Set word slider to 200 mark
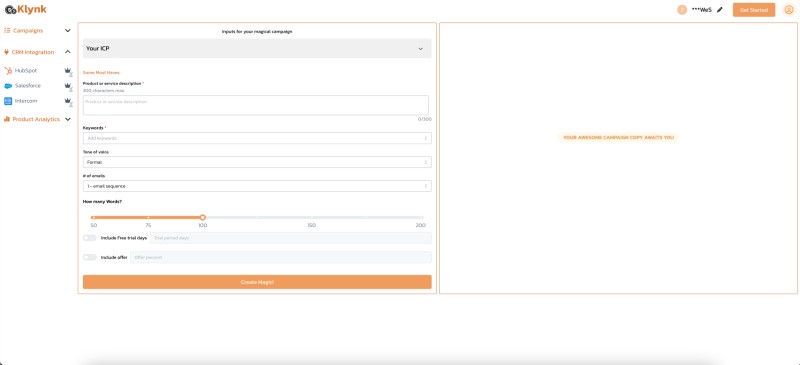The height and width of the screenshot is (365, 800). tap(421, 217)
